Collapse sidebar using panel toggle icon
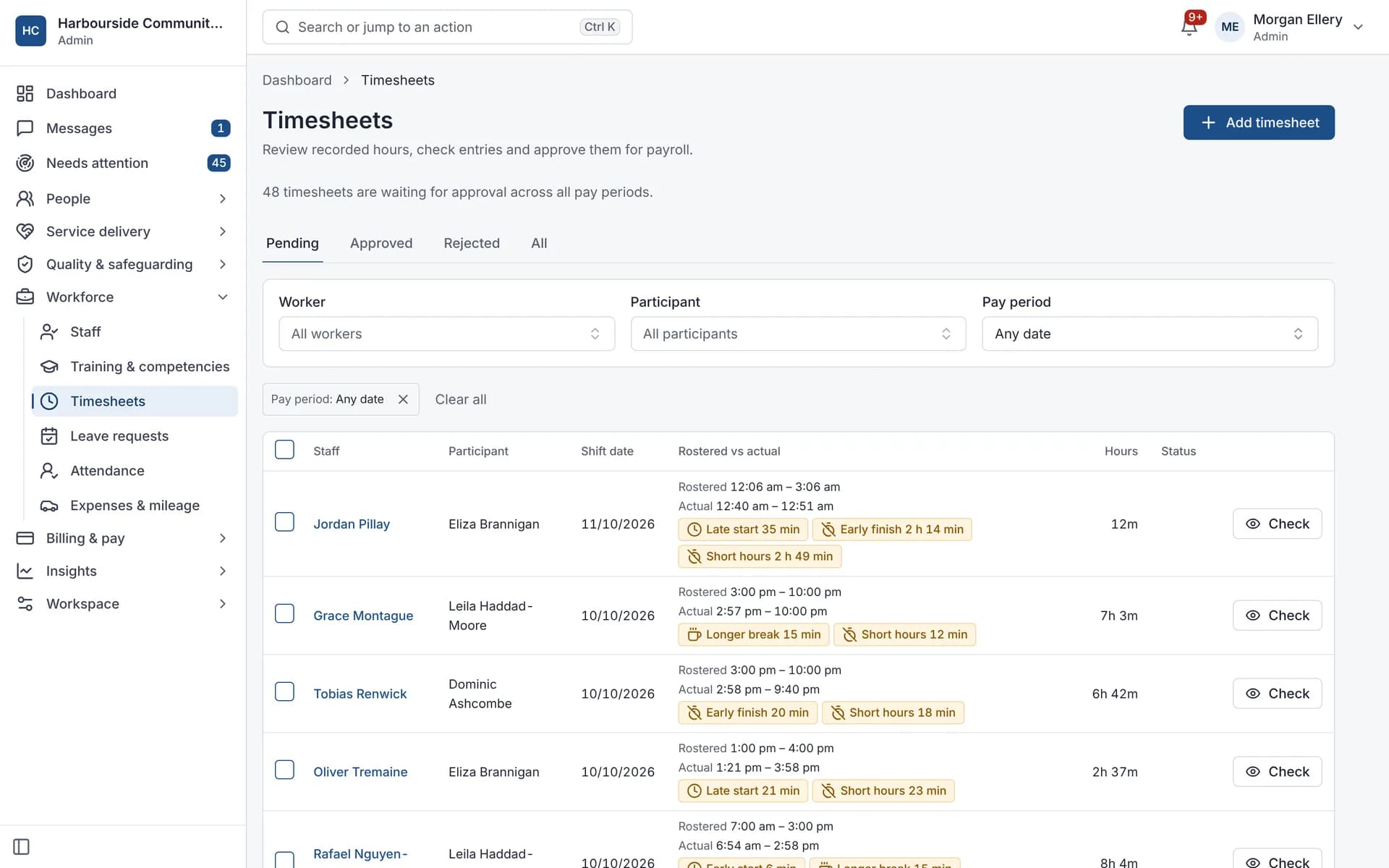Viewport: 1389px width, 868px height. (22, 846)
